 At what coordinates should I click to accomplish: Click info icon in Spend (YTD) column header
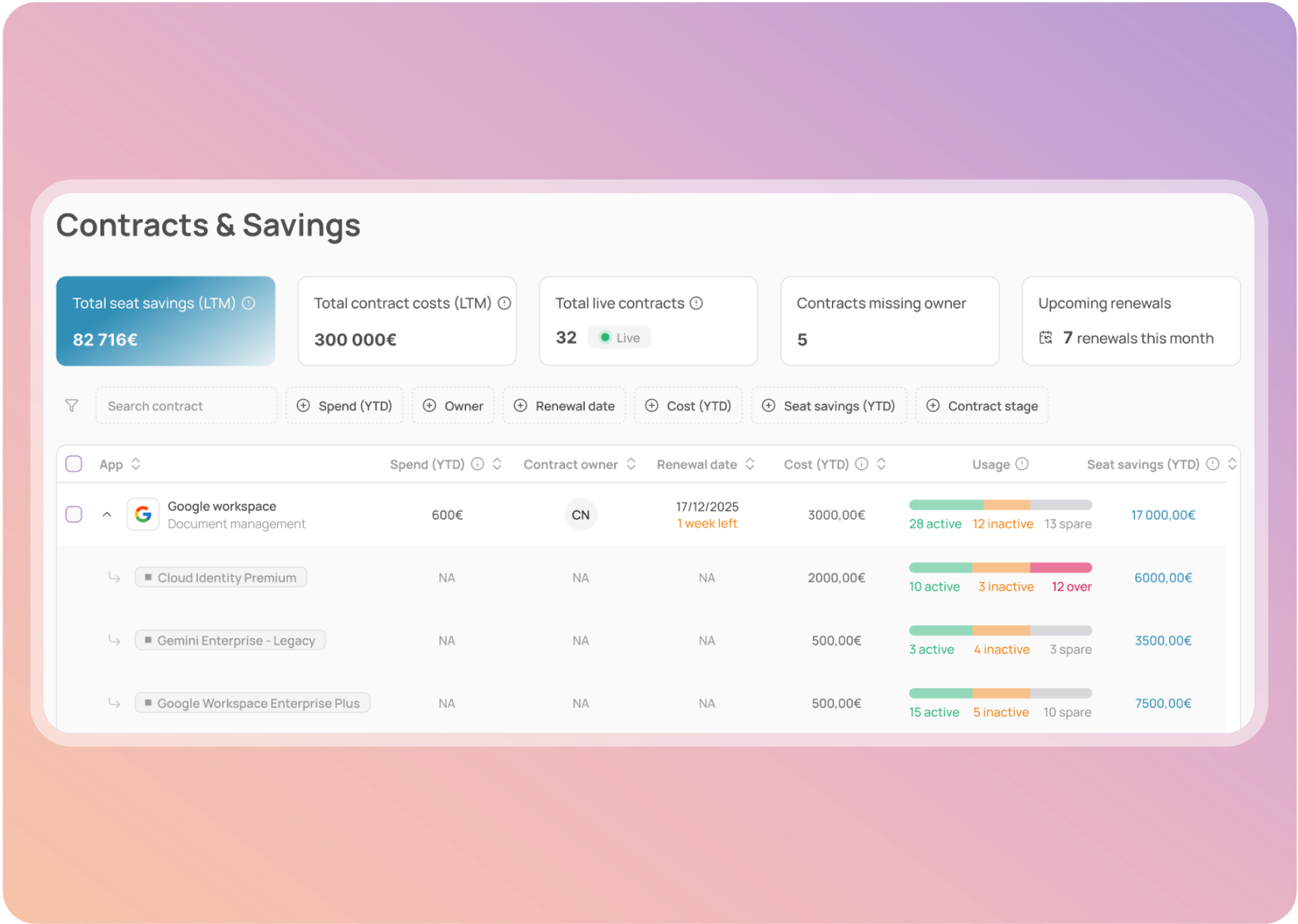click(477, 464)
